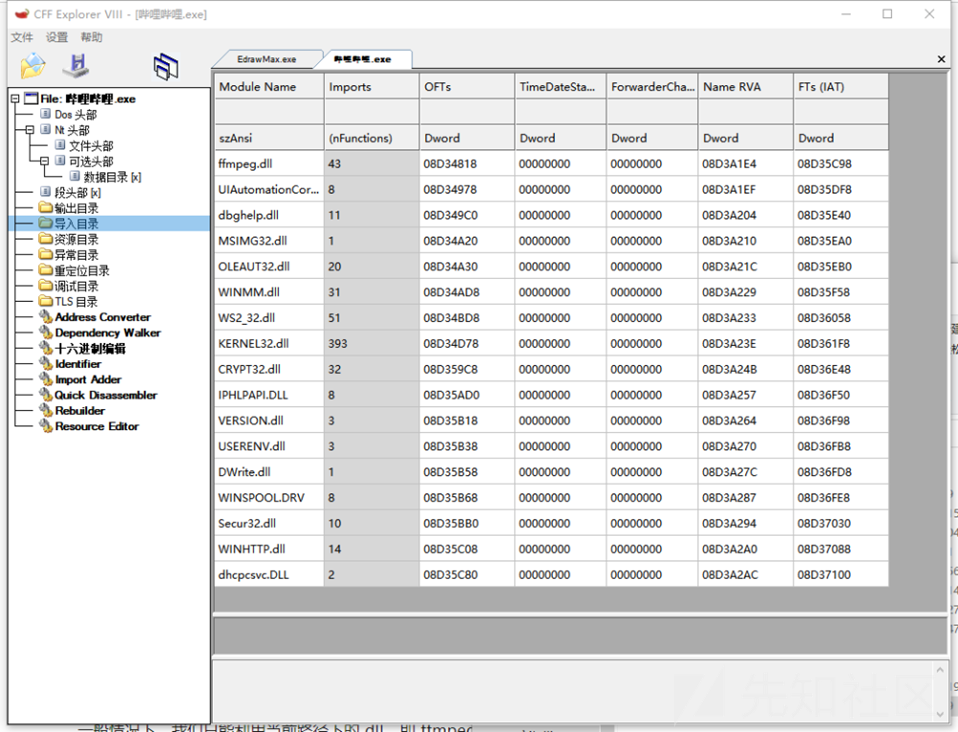Select the dbghelp.dll module row
Image resolution: width=958 pixels, height=732 pixels.
point(551,215)
